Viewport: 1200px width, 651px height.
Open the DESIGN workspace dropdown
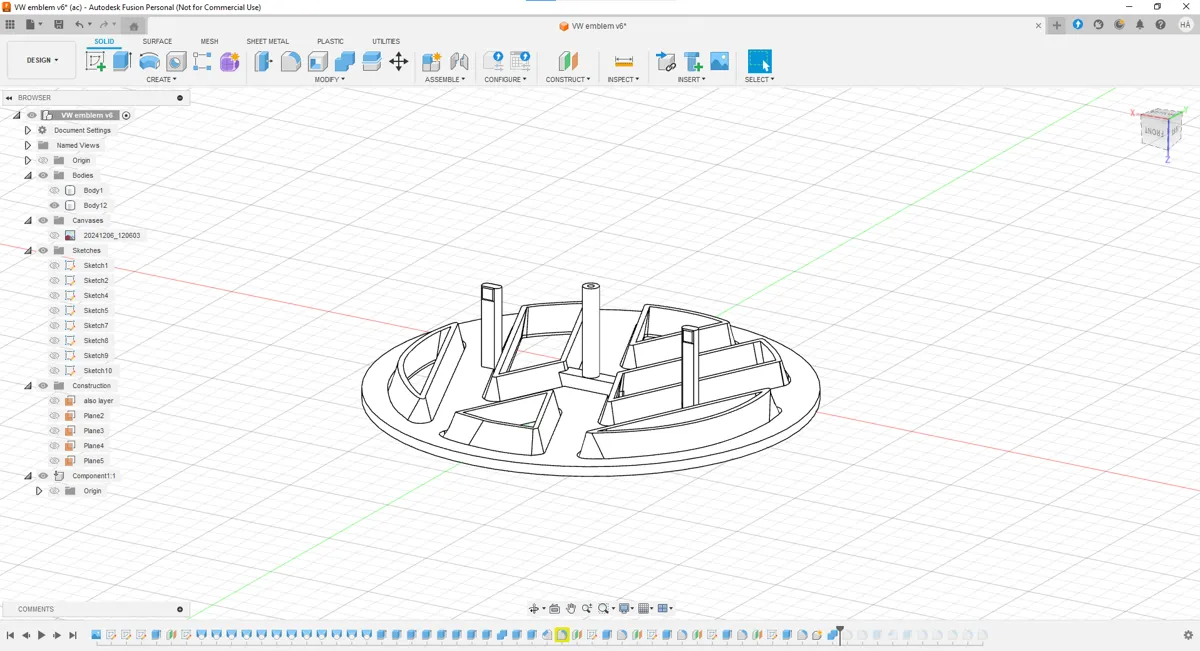pyautogui.click(x=41, y=60)
